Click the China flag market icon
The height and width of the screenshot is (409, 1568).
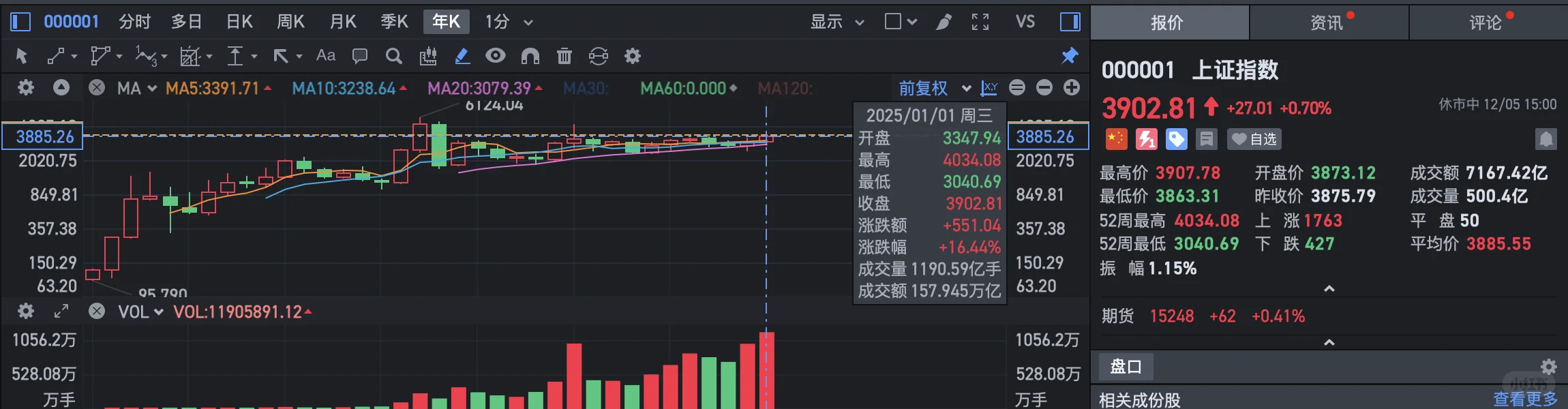pos(1116,139)
